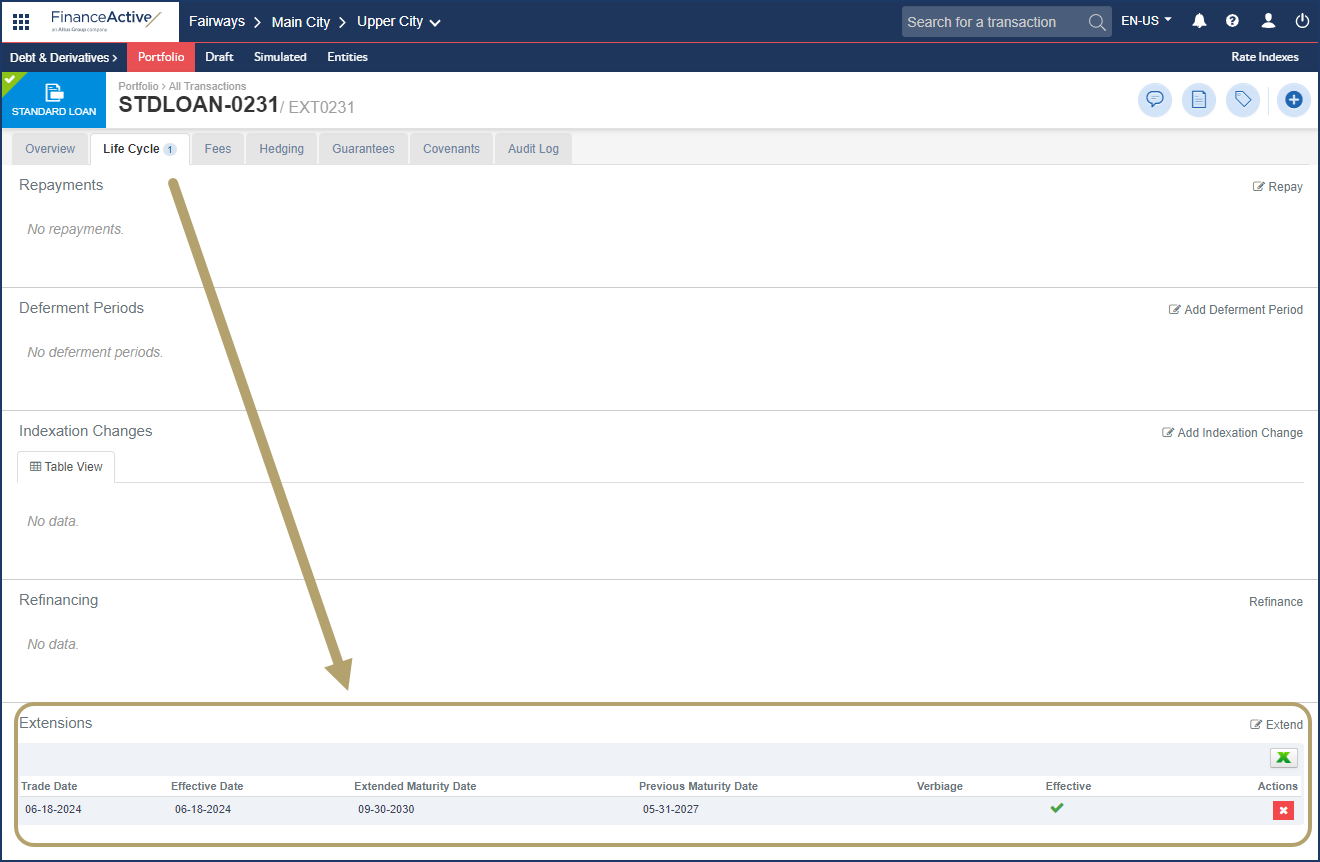The image size is (1320, 862).
Task: Delete the extension row with red X
Action: coord(1283,810)
